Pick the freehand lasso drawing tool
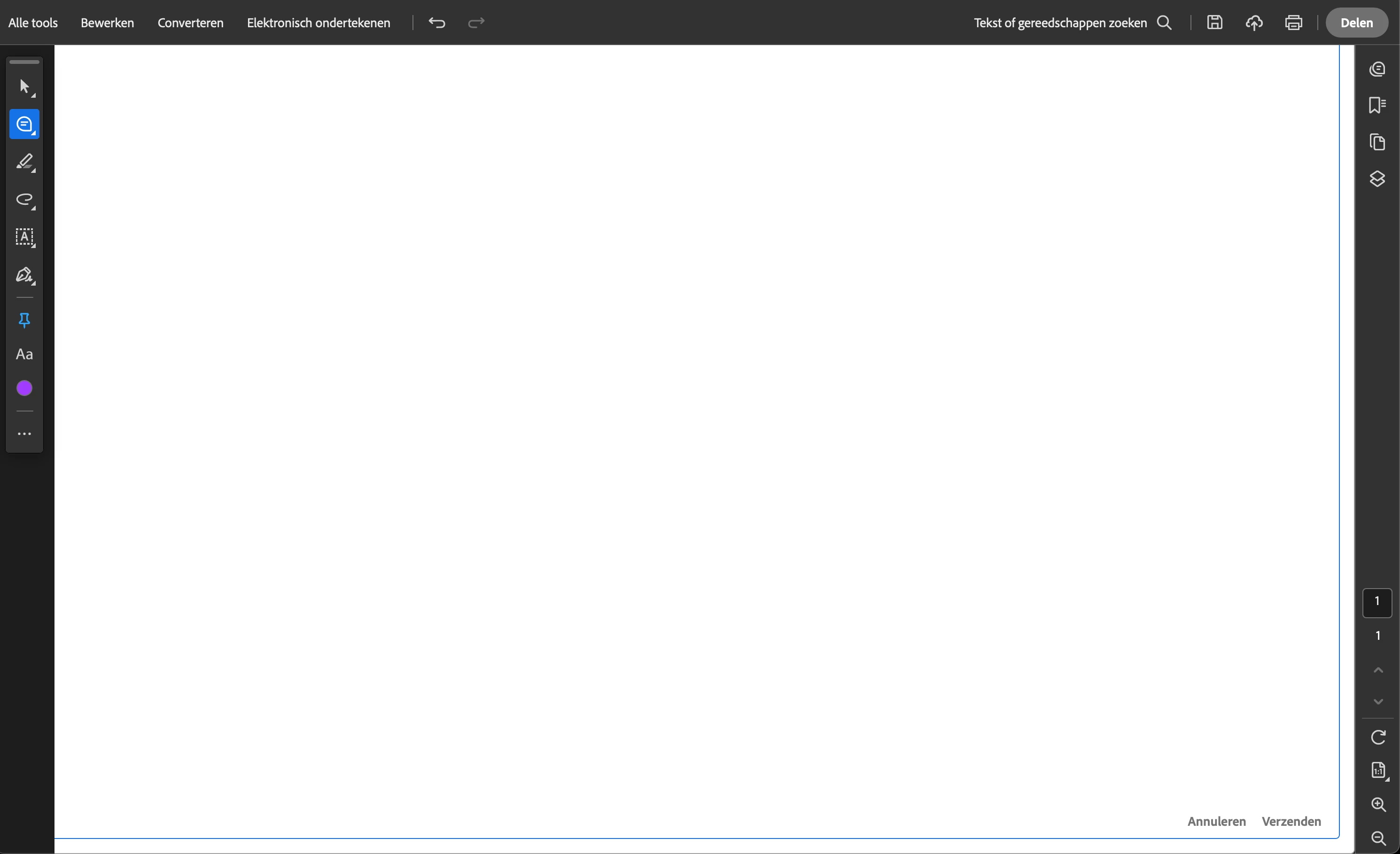 click(24, 200)
